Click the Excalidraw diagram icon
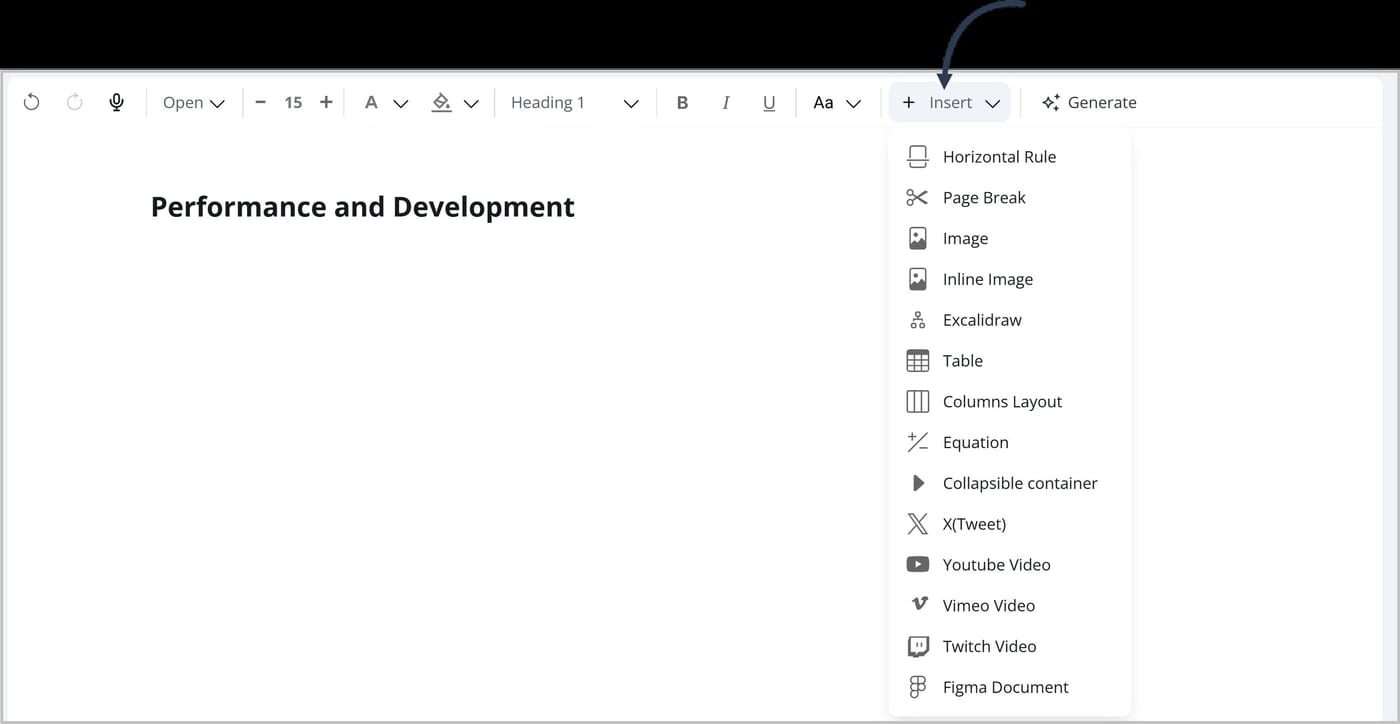 click(x=917, y=320)
